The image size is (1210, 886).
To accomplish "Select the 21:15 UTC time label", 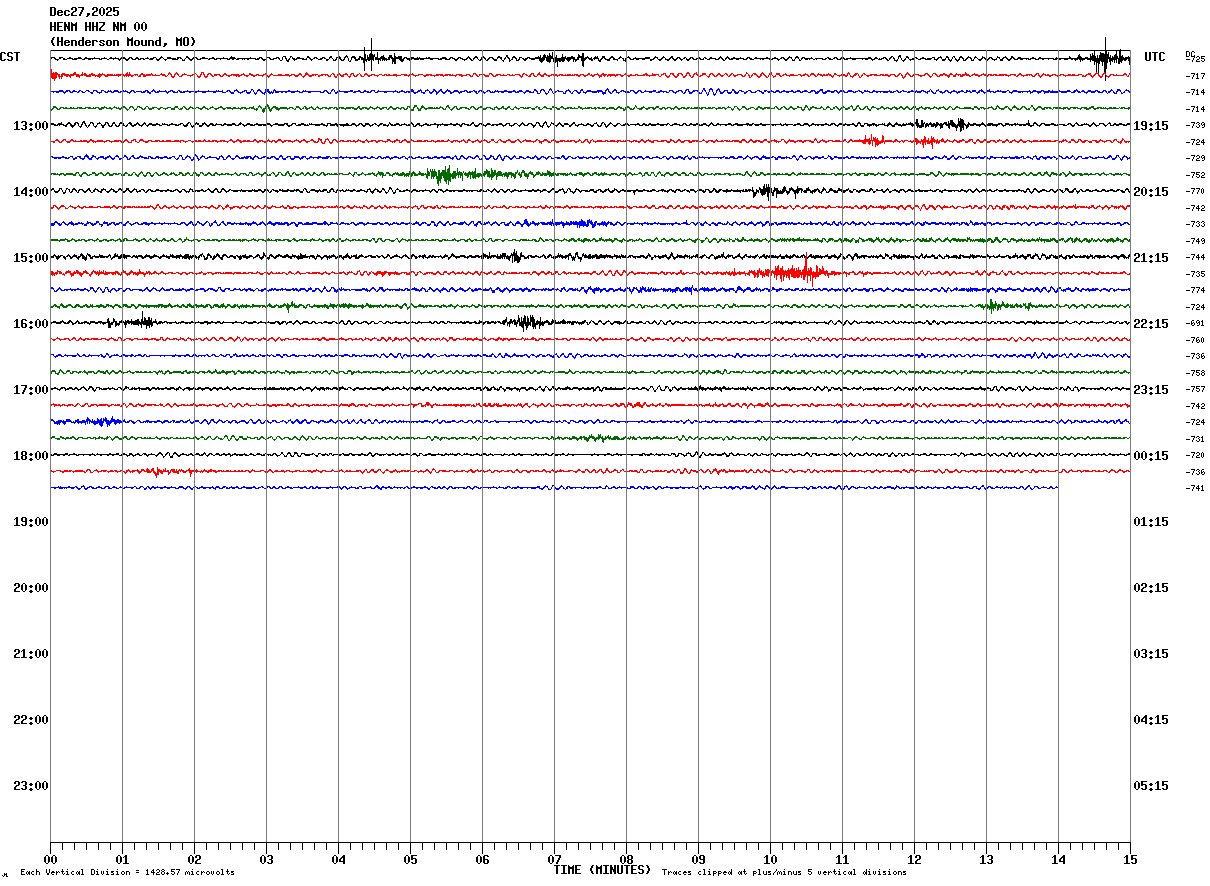I will [x=1150, y=258].
